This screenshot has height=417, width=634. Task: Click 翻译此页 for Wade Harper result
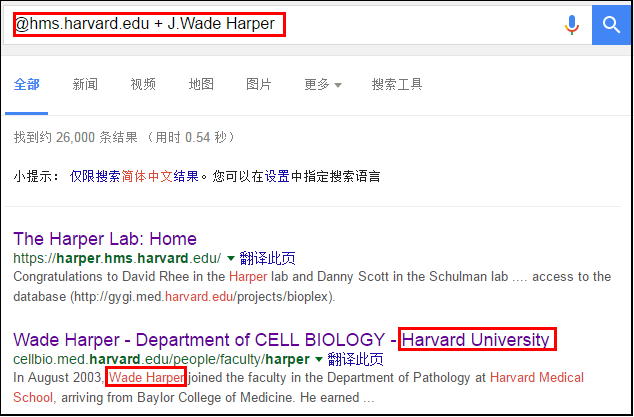point(356,359)
